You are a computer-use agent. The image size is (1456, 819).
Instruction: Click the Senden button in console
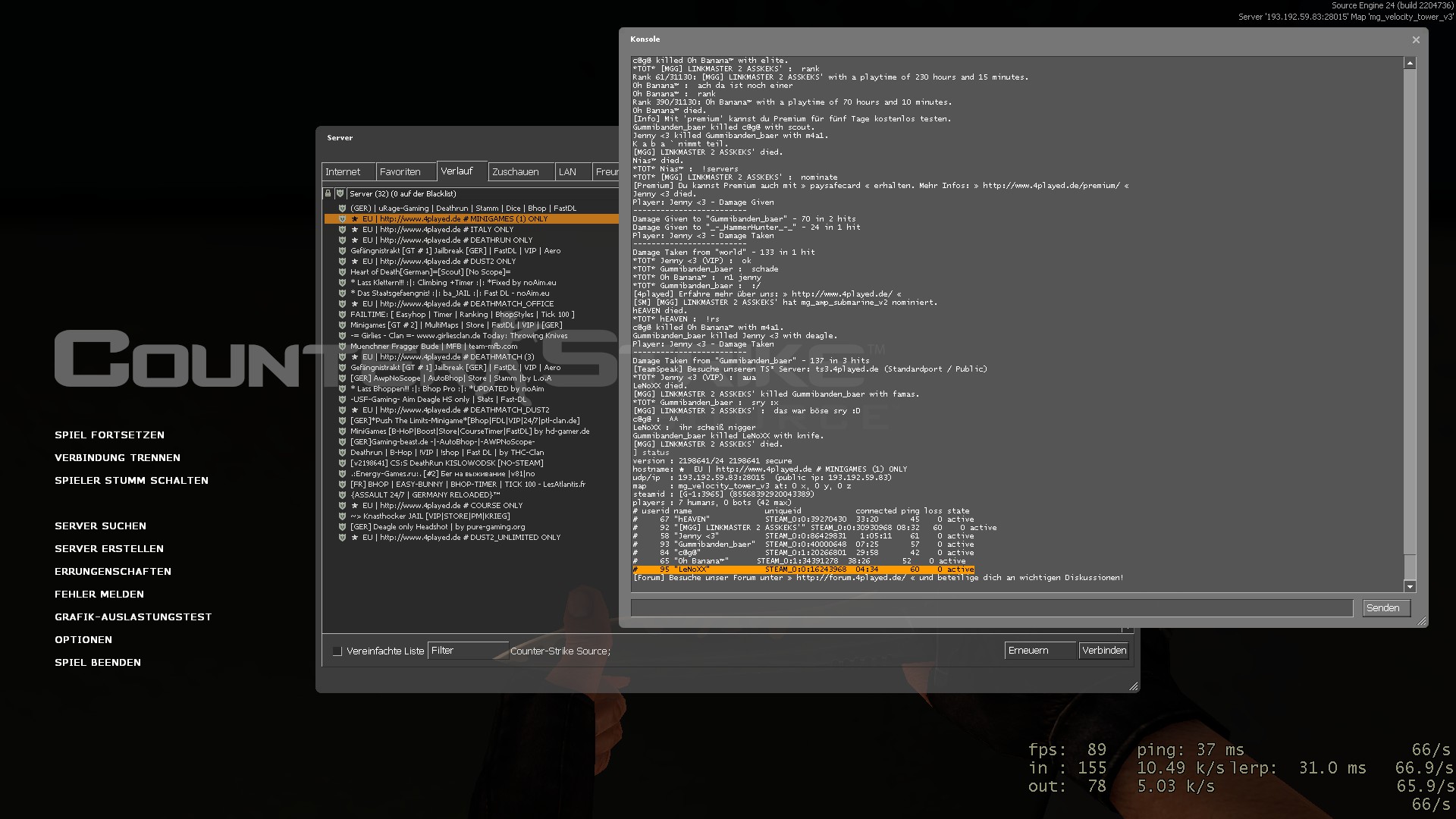point(1386,608)
